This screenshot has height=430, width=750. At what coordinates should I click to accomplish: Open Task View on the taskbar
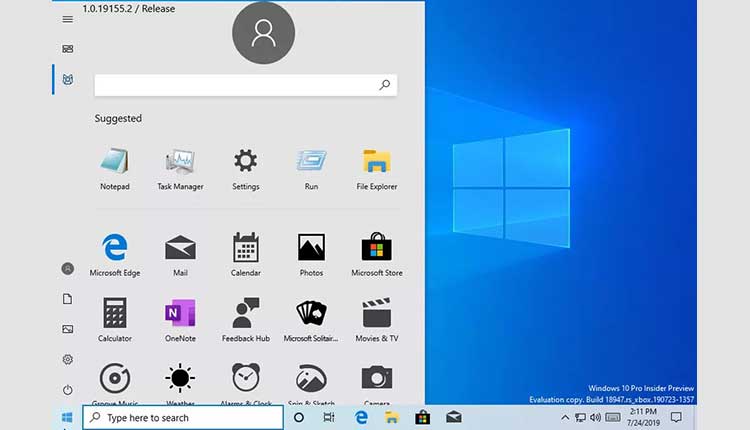329,418
